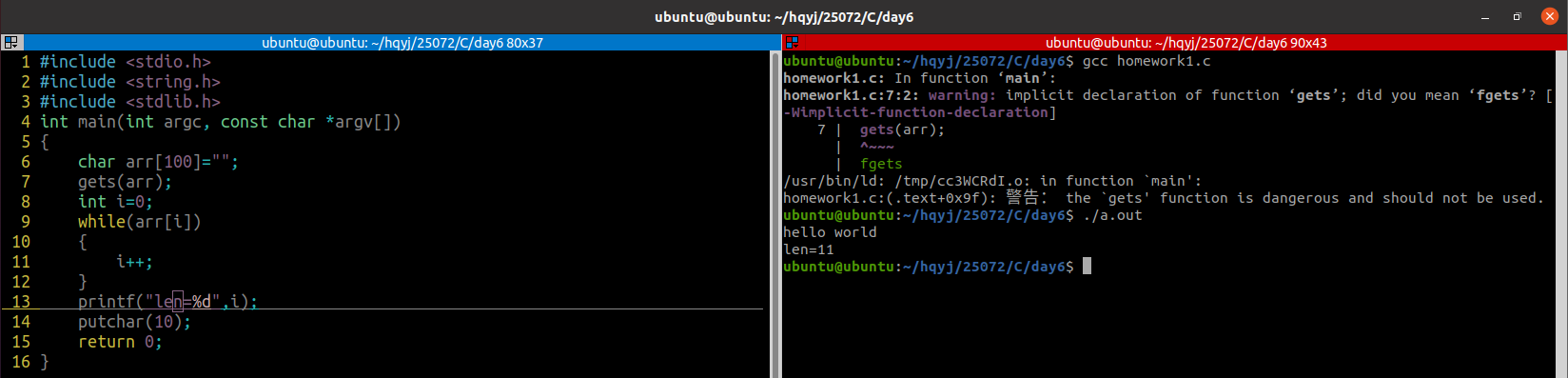The height and width of the screenshot is (378, 1568).
Task: Click the './a.out' command in the terminal
Action: pyautogui.click(x=1112, y=215)
